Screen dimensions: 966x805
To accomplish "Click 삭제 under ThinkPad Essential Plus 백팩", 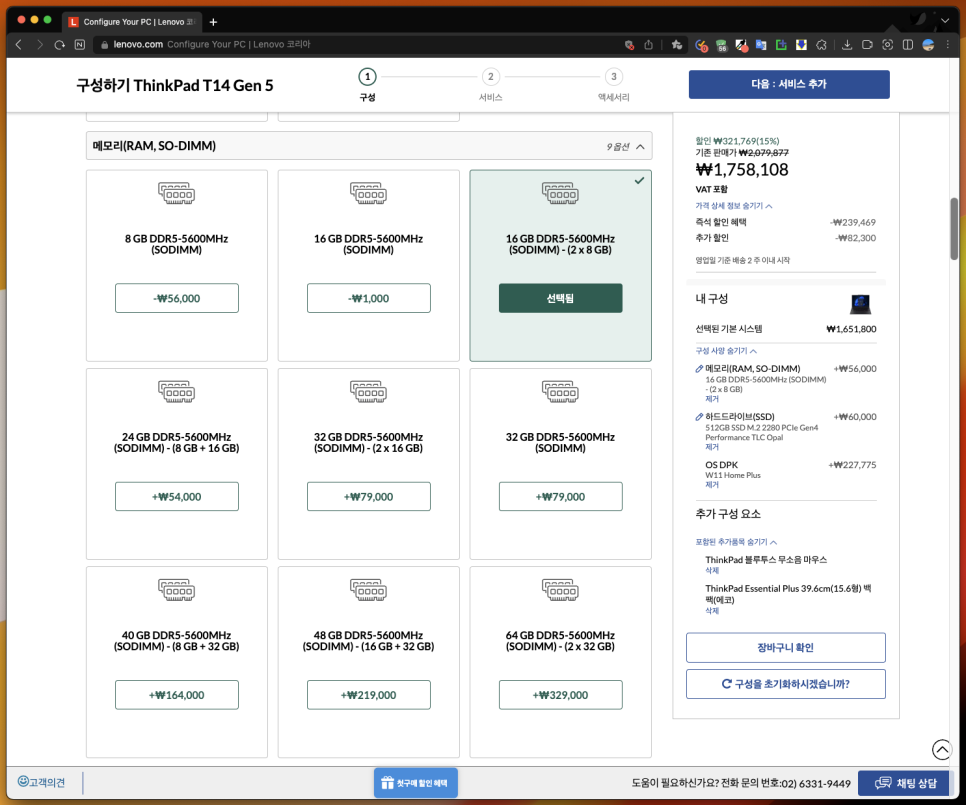I will (x=712, y=611).
